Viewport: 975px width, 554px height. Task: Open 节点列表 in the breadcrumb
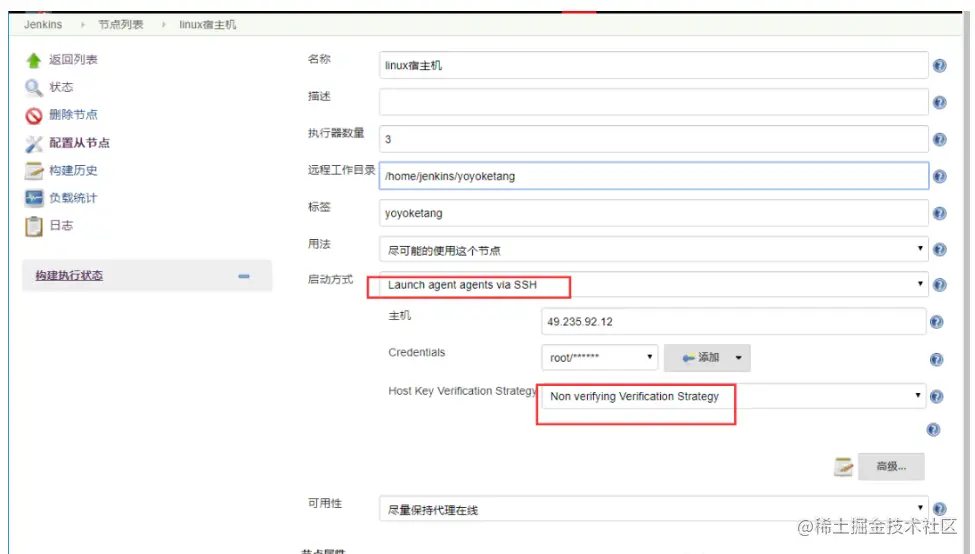pos(121,25)
